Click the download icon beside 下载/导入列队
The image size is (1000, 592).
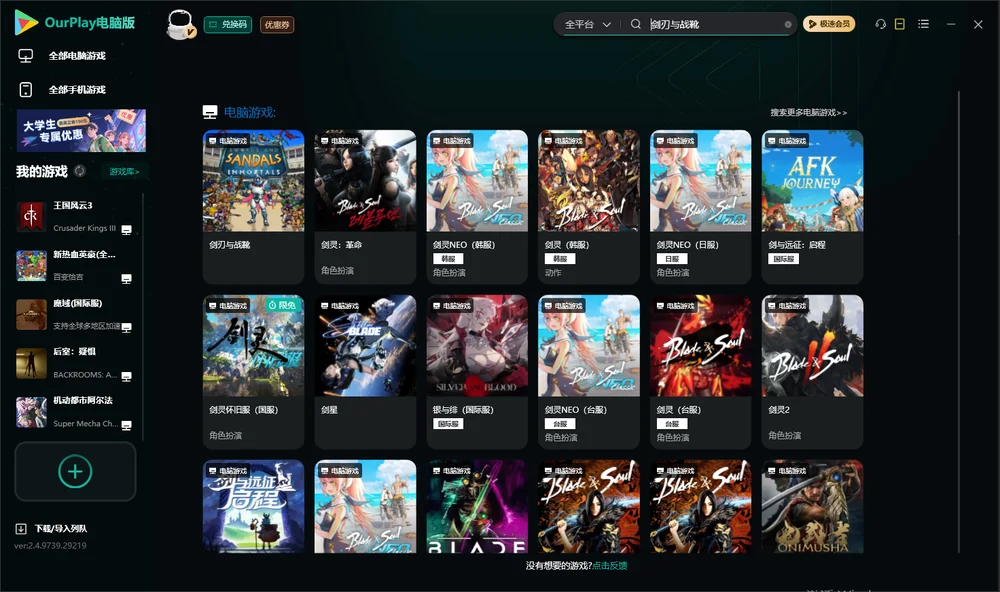click(21, 528)
